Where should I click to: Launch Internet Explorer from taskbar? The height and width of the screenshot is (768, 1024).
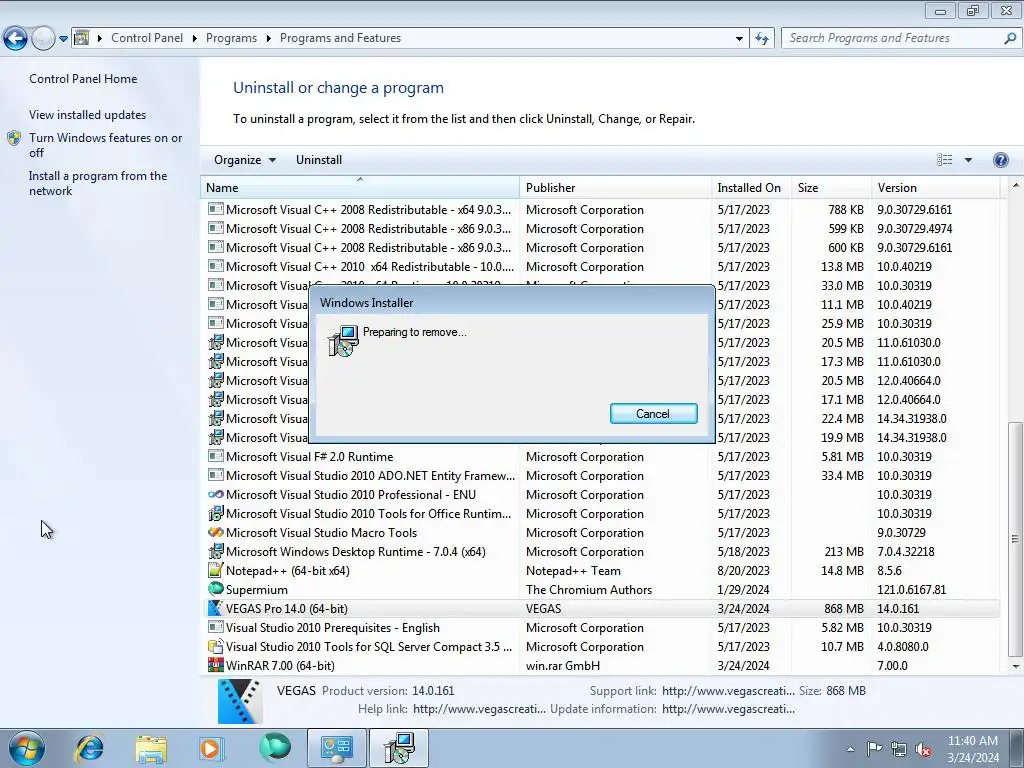coord(89,748)
